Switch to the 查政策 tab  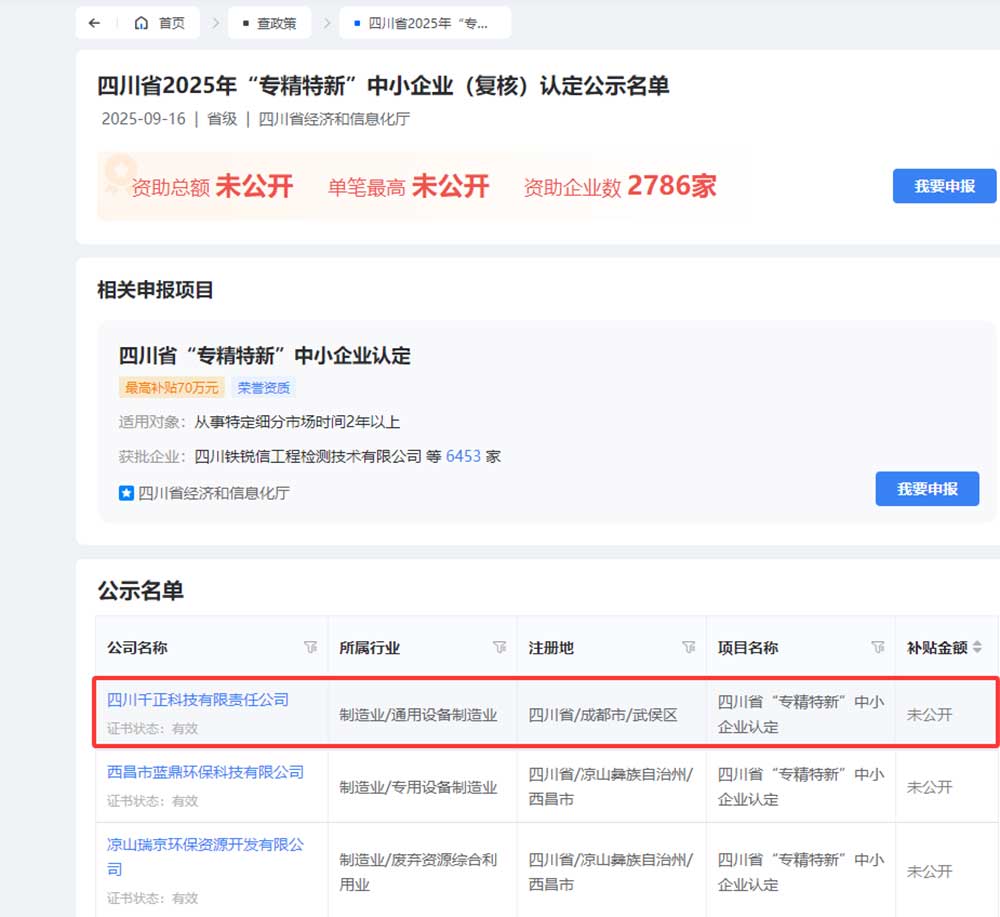(269, 23)
